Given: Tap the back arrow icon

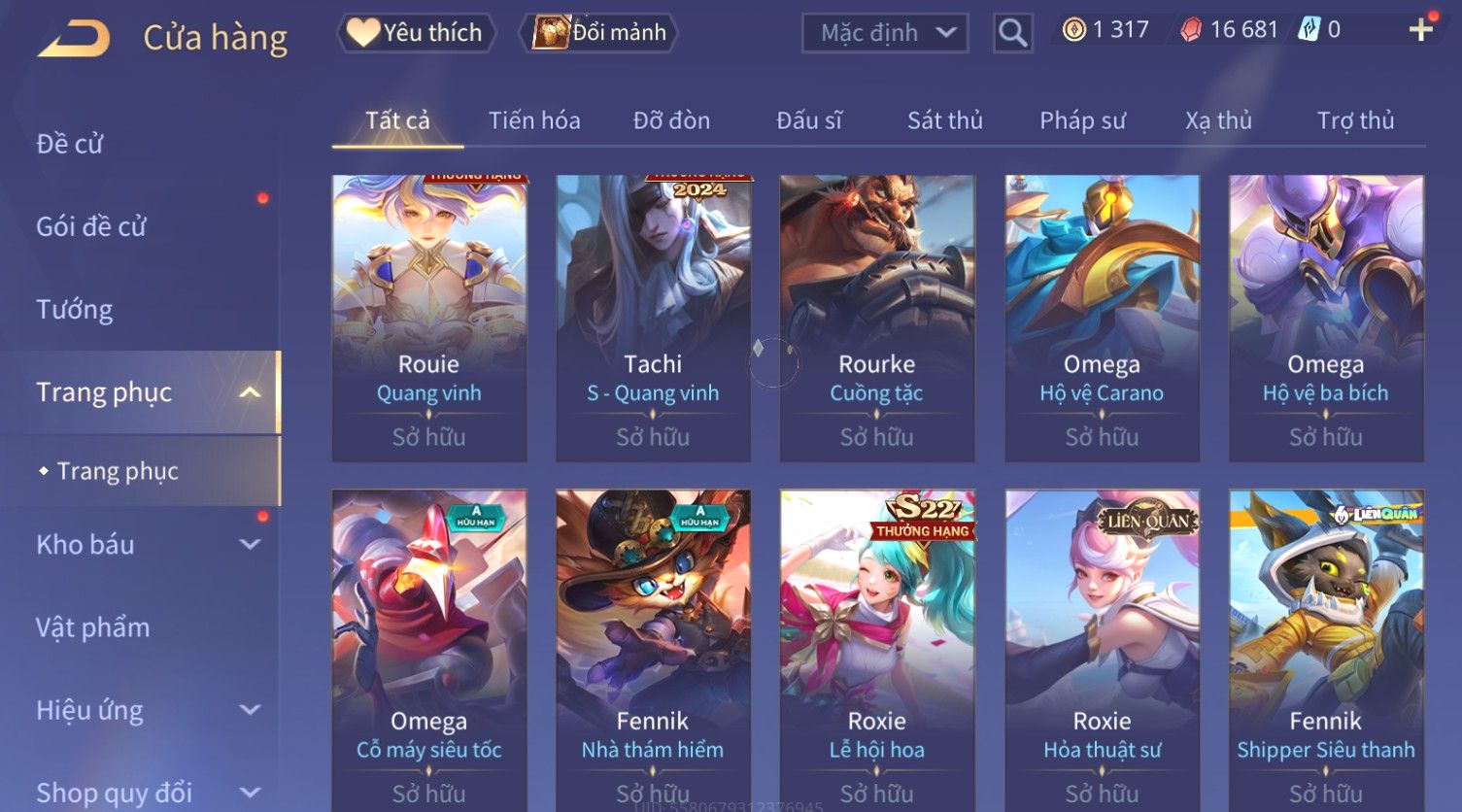Looking at the screenshot, I should 74,39.
